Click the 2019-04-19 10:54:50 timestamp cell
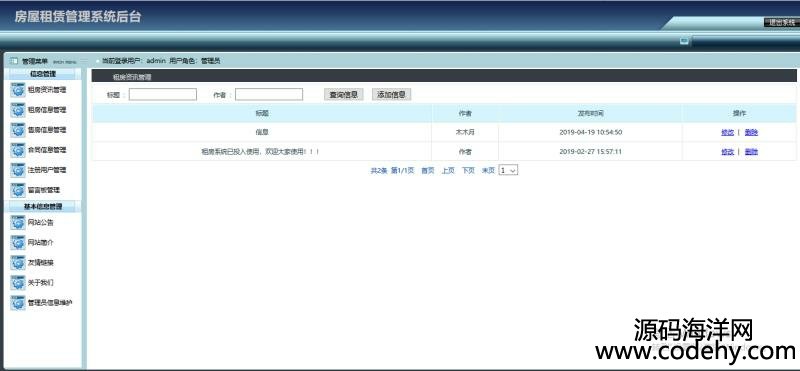Viewport: 800px width, 371px height. pos(590,132)
